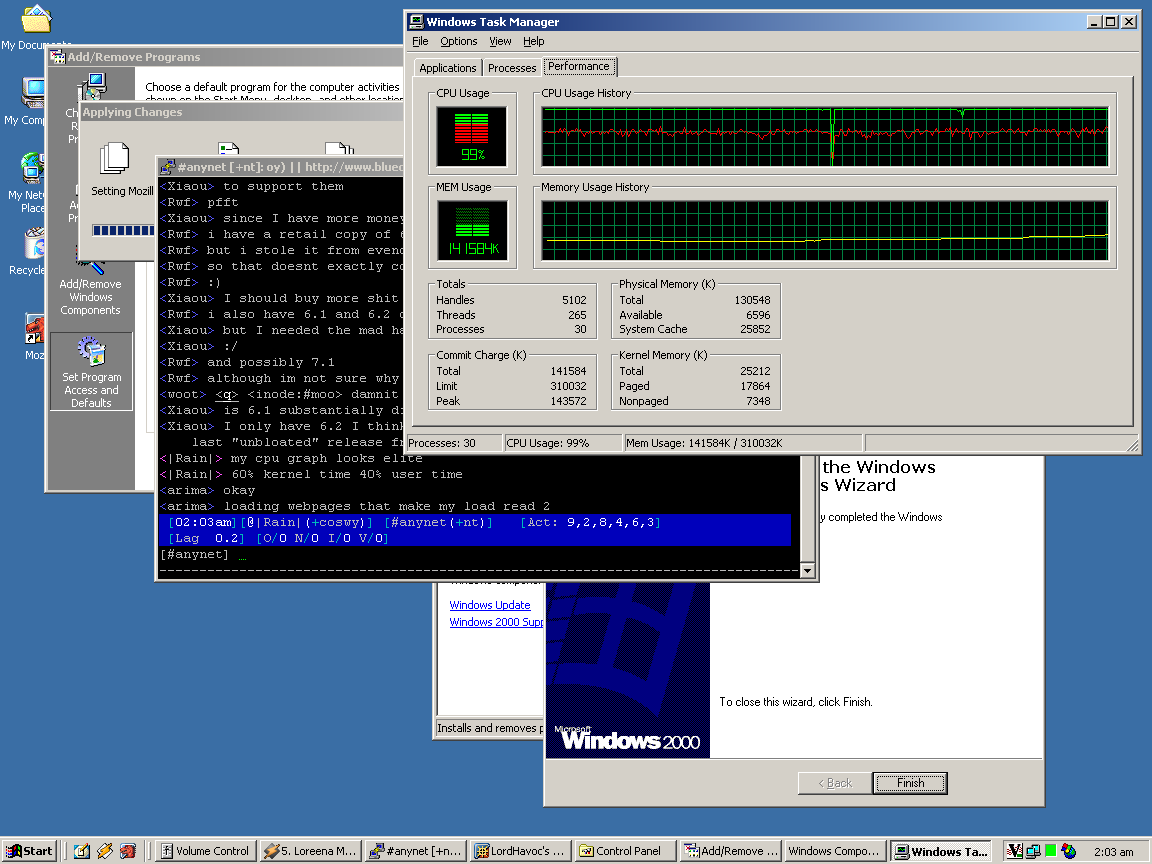Click the MEM Usage gauge showing 141584K

pyautogui.click(x=472, y=231)
